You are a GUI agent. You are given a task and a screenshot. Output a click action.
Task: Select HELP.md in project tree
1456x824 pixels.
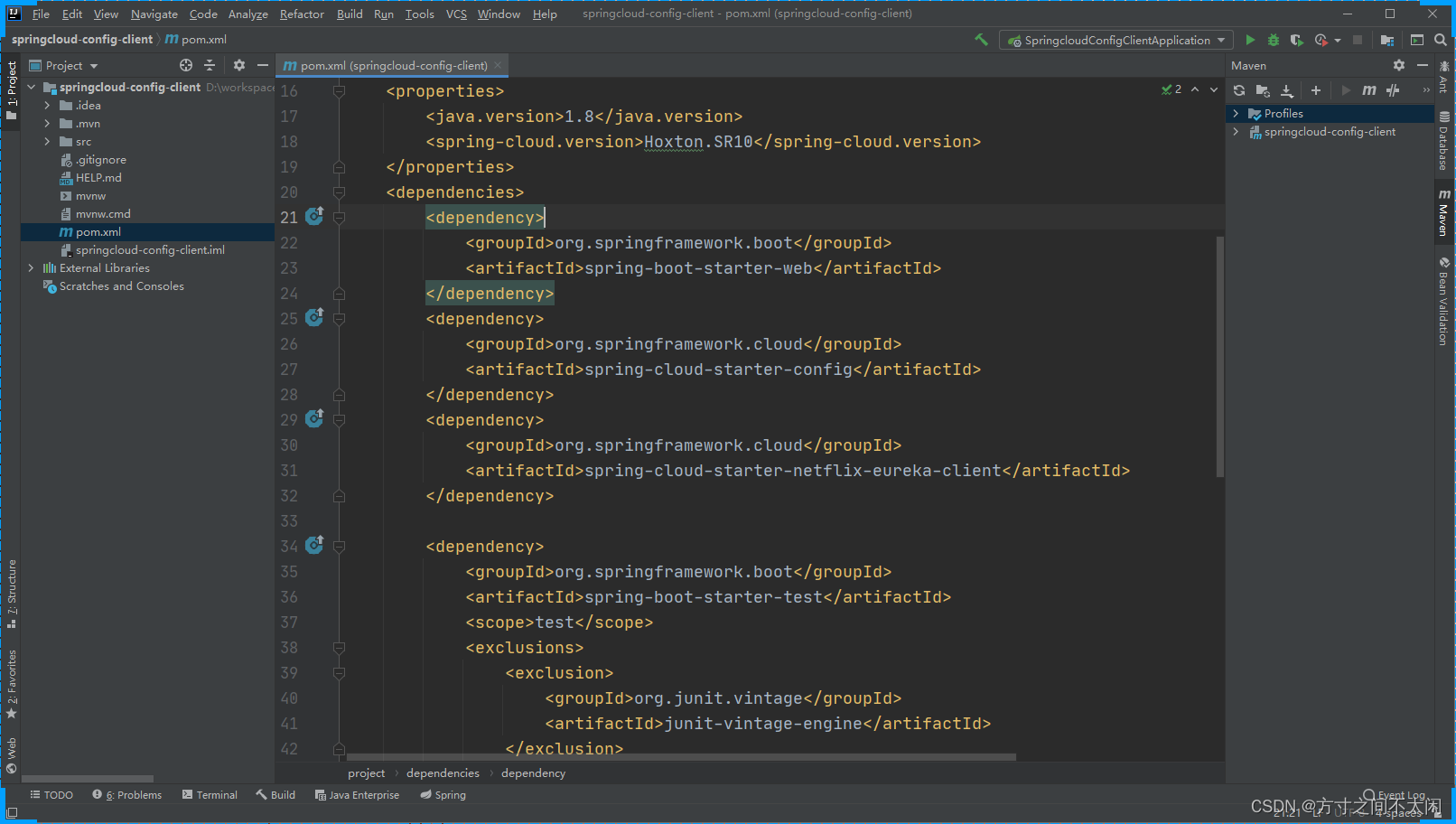click(x=98, y=178)
